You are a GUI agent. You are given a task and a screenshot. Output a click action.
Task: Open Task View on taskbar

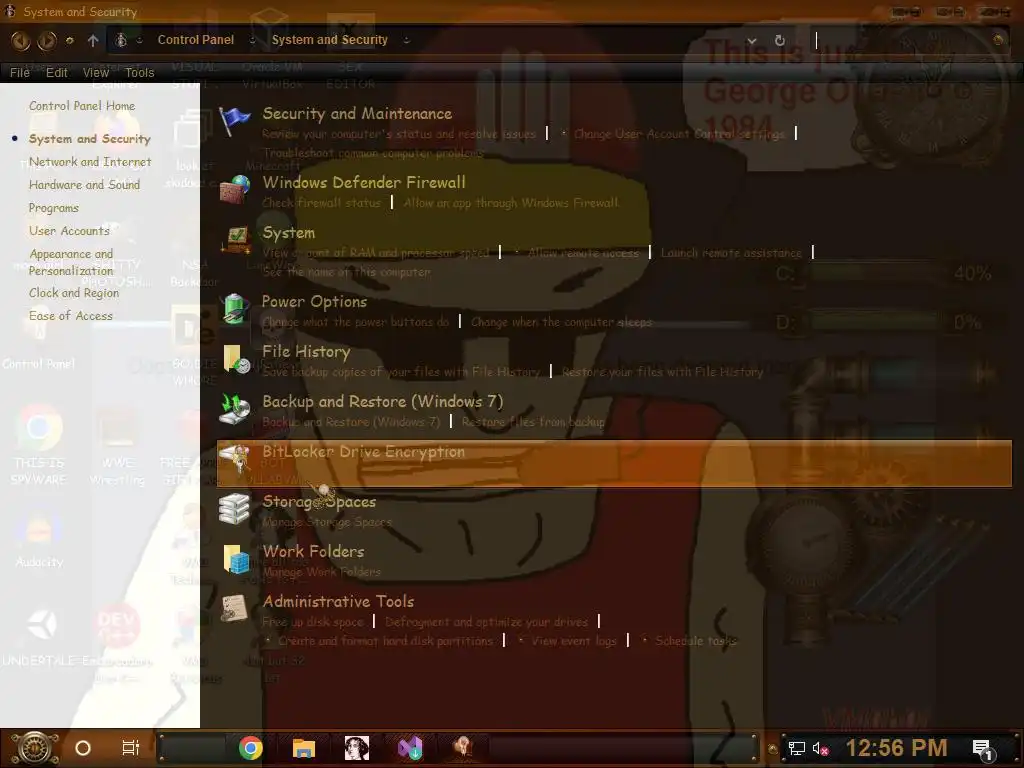point(131,748)
